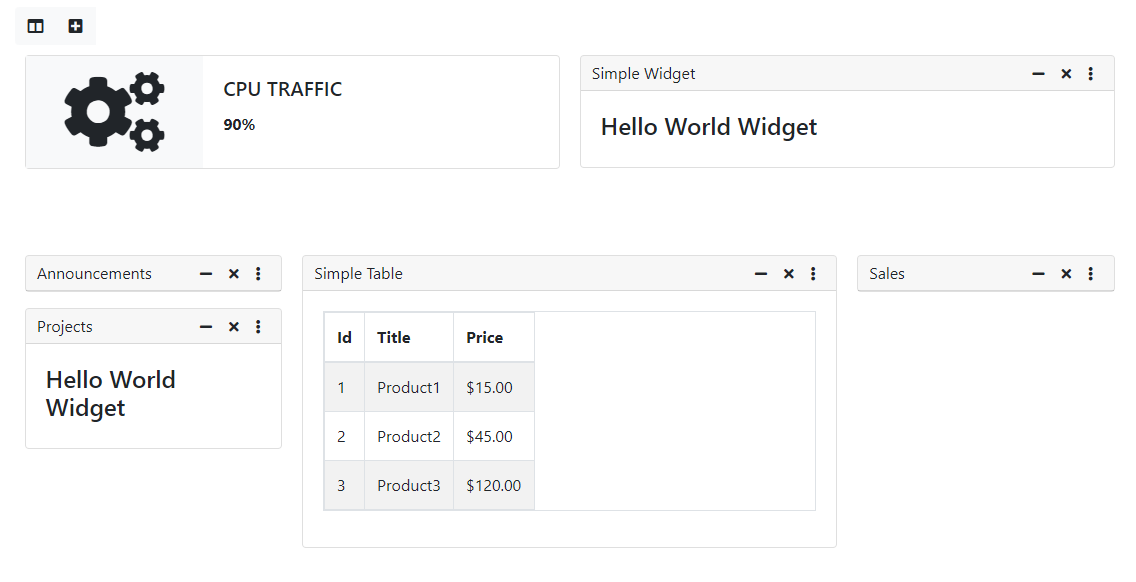
Task: Close the Sales widget
Action: click(x=1066, y=273)
